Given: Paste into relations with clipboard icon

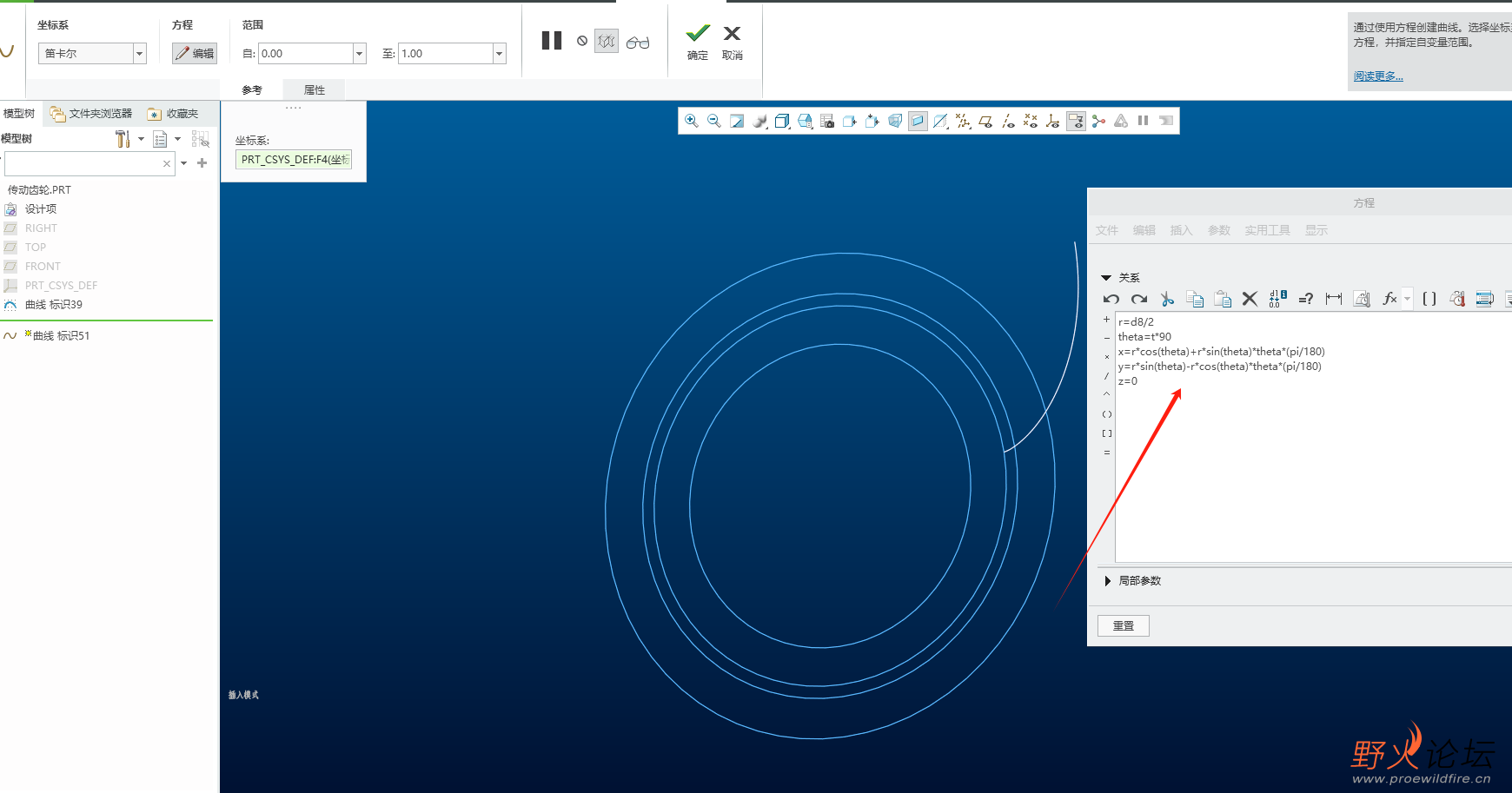Looking at the screenshot, I should pos(1223,299).
